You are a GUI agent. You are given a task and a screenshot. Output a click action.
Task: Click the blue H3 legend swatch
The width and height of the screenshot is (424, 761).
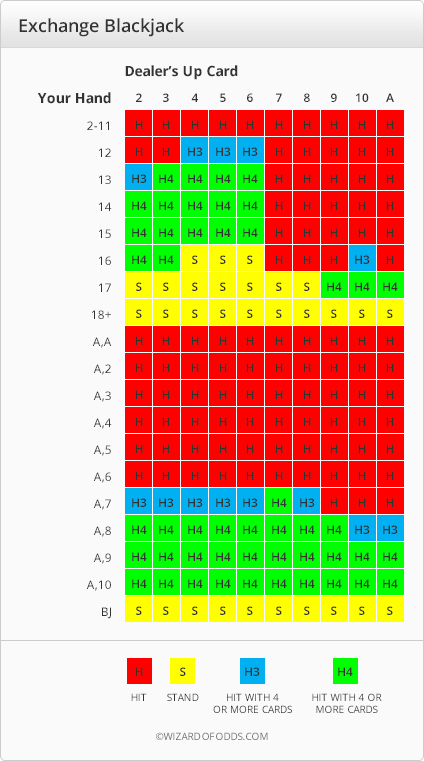coord(252,671)
